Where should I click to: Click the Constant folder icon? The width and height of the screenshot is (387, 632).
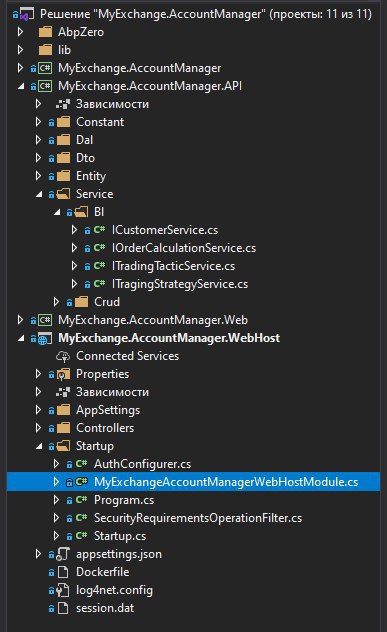[x=63, y=122]
